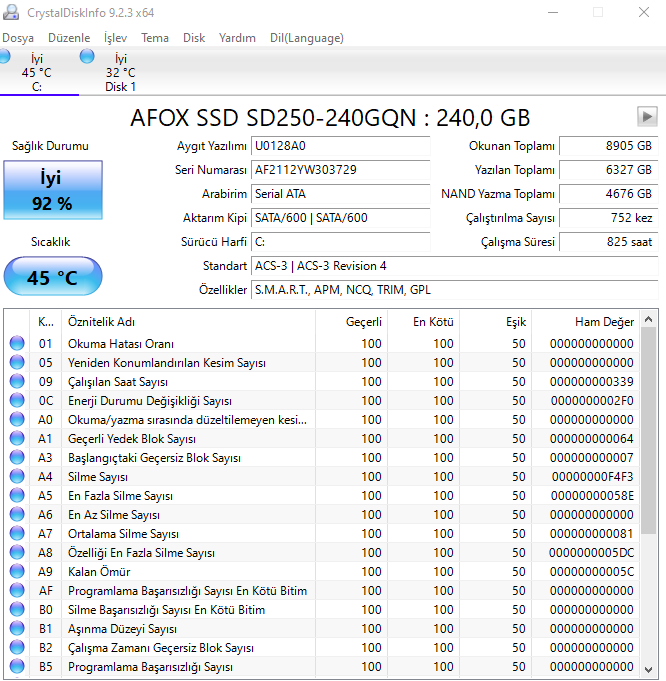Minimize the CrystalDiskInfo window
This screenshot has height=681, width=666.
point(553,12)
